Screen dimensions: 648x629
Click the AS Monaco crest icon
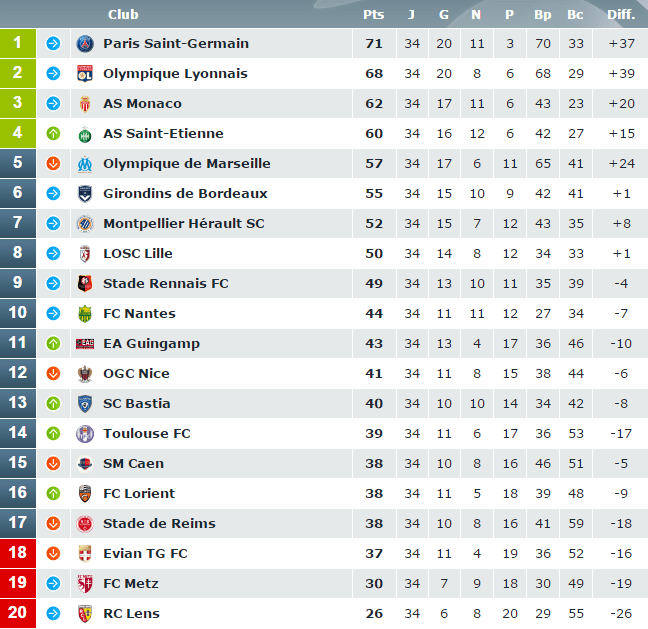(85, 104)
